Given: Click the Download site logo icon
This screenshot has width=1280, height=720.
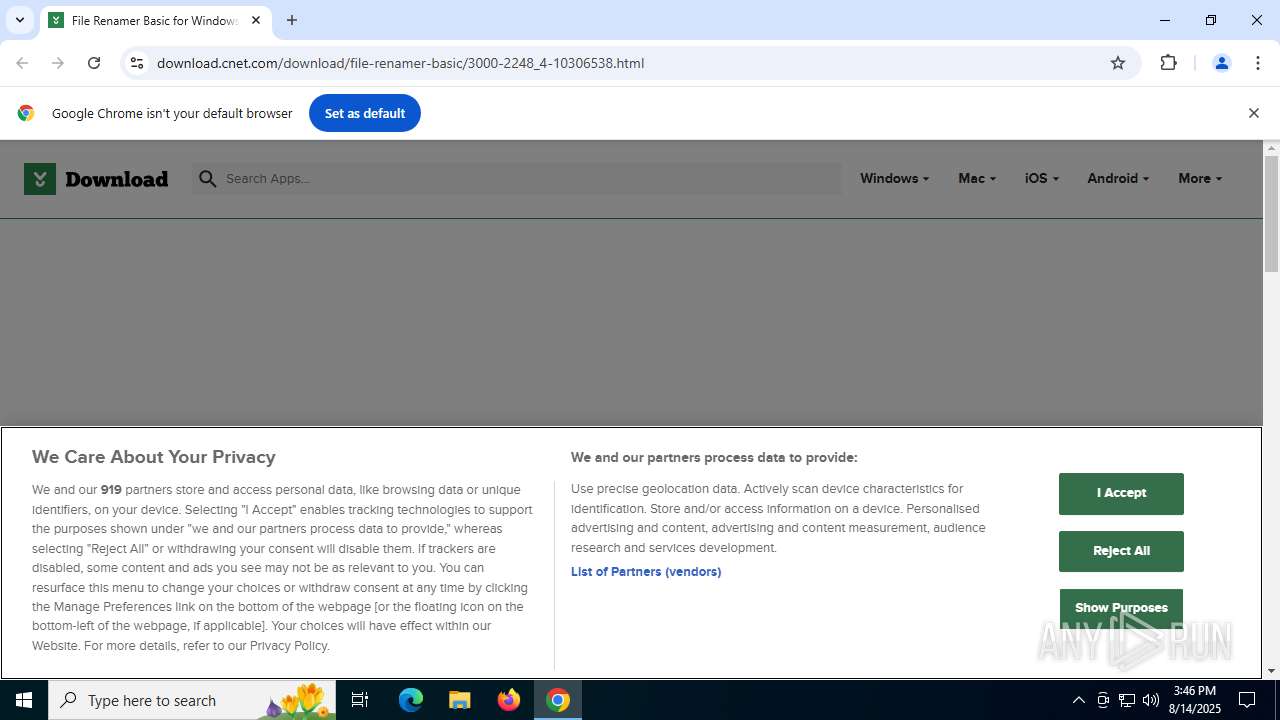Looking at the screenshot, I should (x=40, y=179).
